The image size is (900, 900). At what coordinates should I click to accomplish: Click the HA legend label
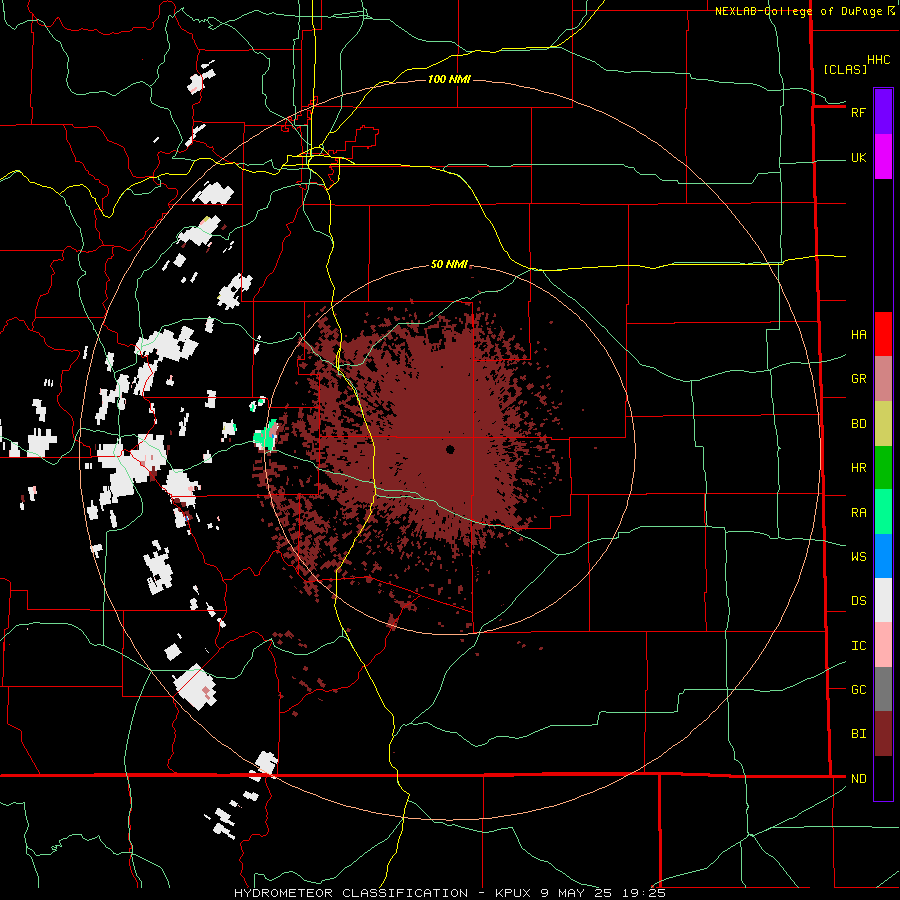point(858,334)
